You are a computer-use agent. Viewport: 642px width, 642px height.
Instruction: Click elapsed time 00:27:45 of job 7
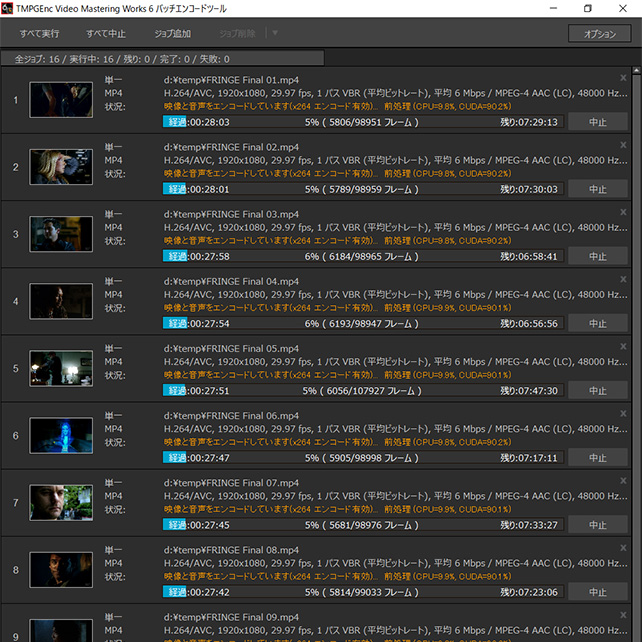pyautogui.click(x=210, y=525)
